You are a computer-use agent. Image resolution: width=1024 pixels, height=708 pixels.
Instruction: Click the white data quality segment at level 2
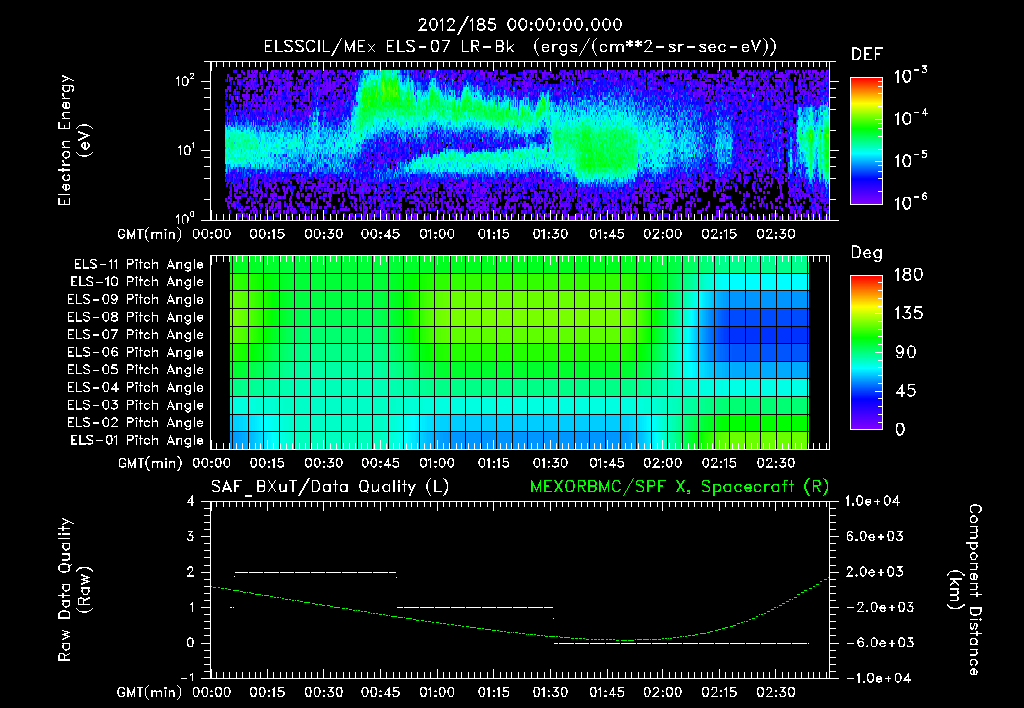point(315,572)
